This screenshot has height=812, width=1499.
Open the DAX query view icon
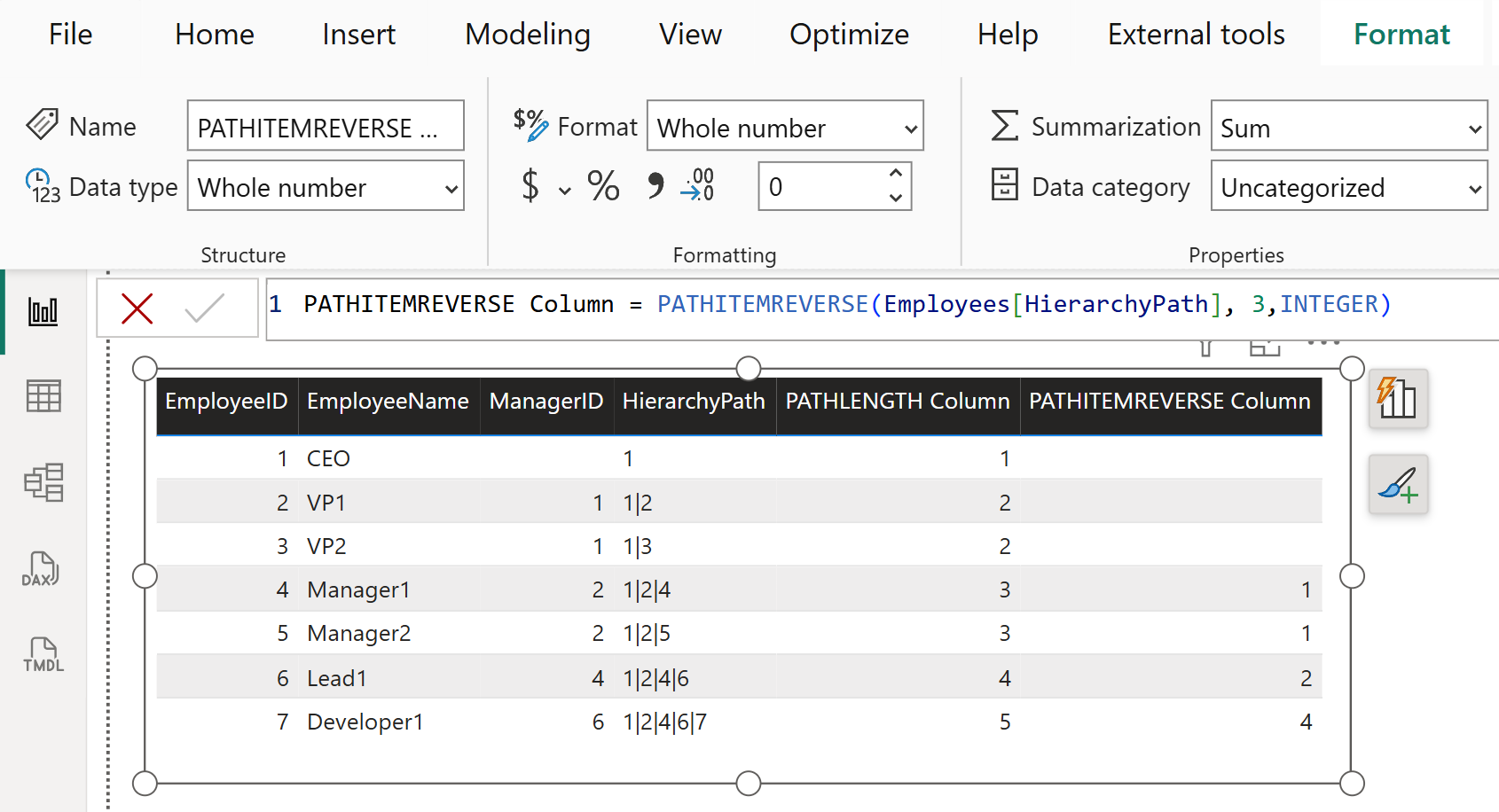(41, 569)
